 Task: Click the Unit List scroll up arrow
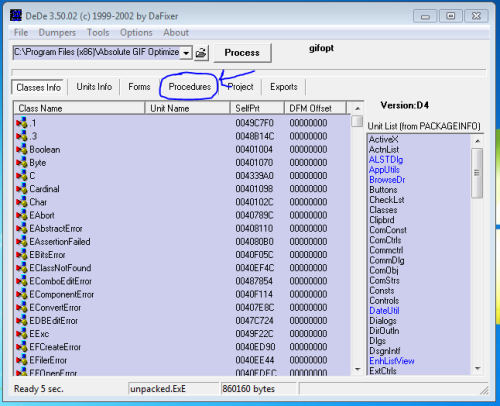pos(477,141)
